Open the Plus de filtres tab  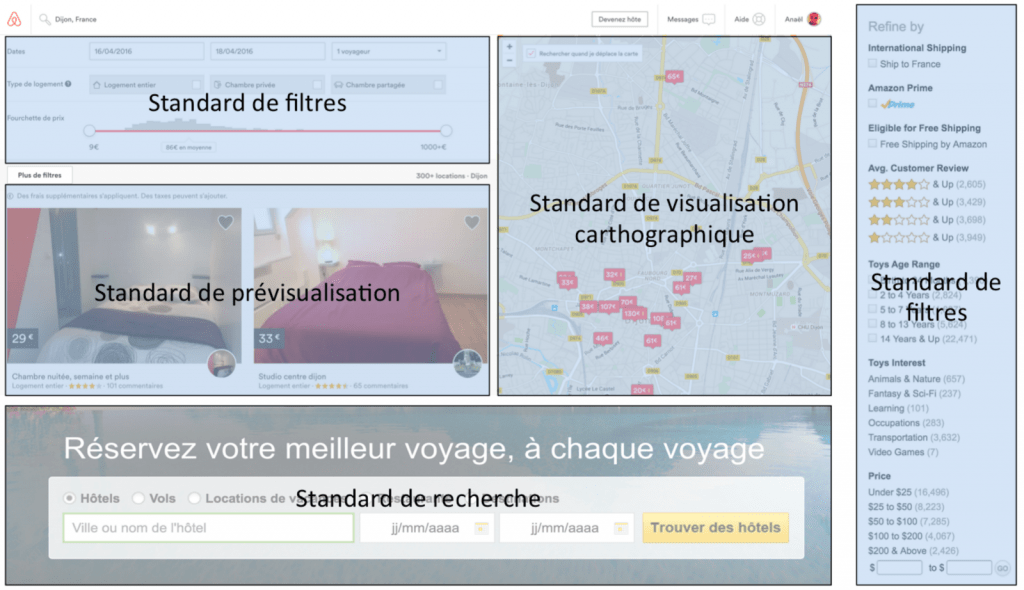[x=40, y=175]
